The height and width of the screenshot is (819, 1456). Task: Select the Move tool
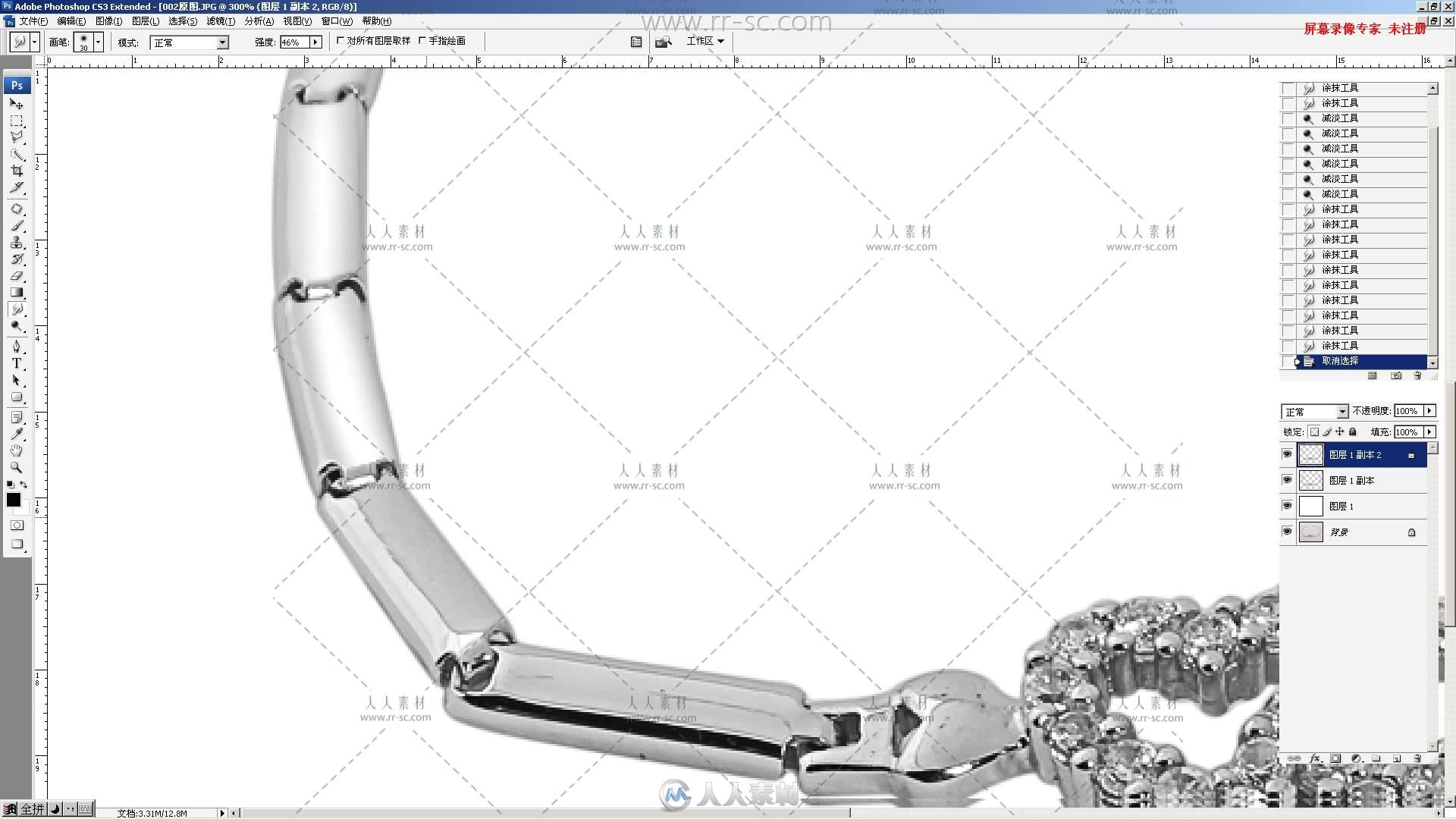[16, 104]
